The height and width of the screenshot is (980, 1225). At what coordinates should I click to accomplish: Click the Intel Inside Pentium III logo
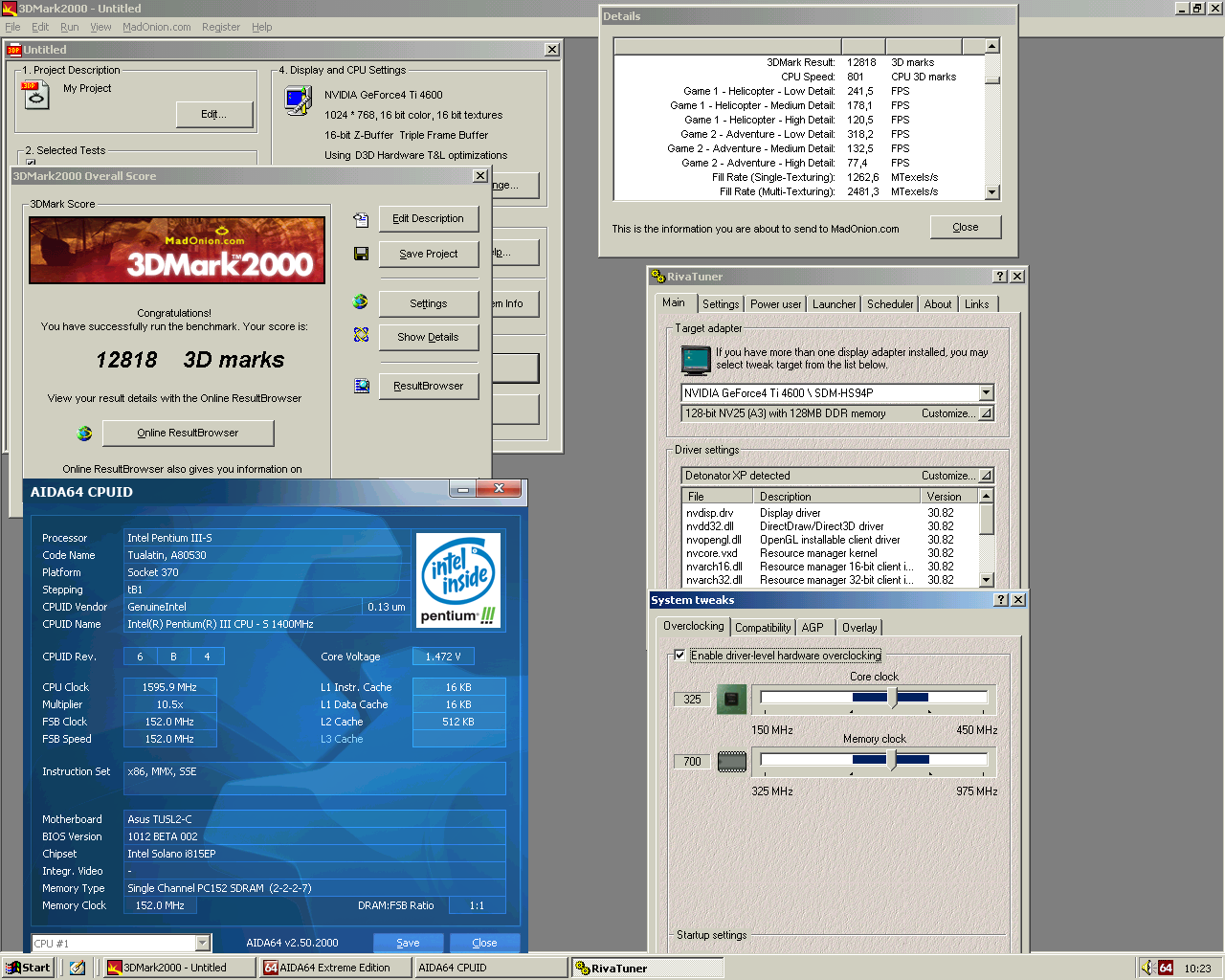[459, 580]
